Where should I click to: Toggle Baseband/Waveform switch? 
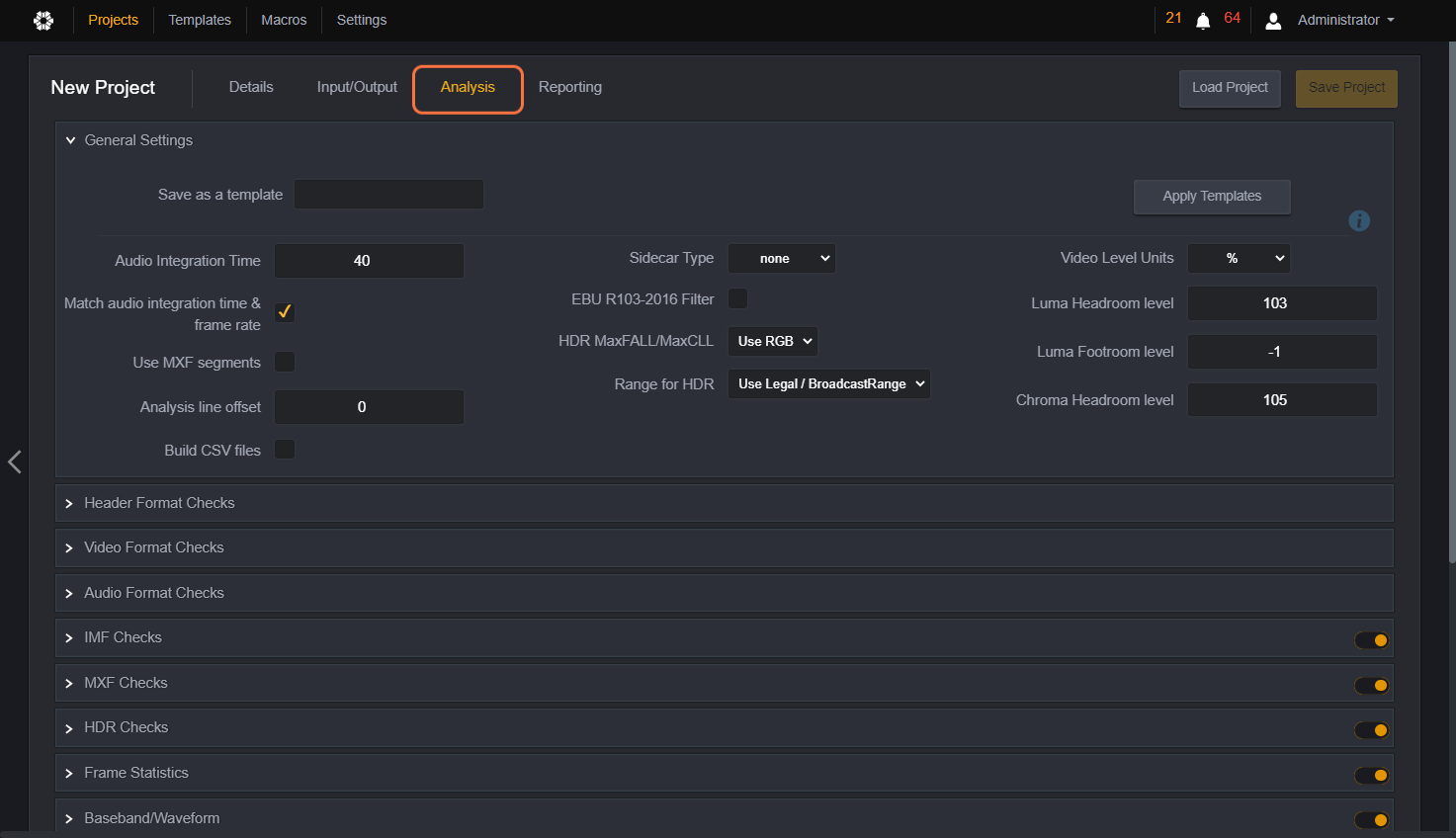[x=1371, y=820]
